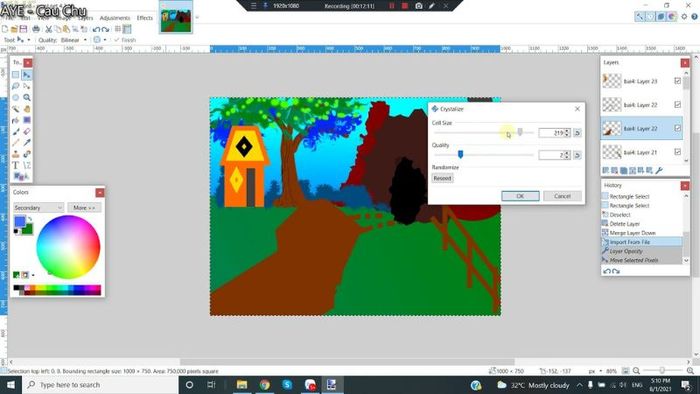Toggle the History window button
This screenshot has width=700, height=394.
pos(650,17)
